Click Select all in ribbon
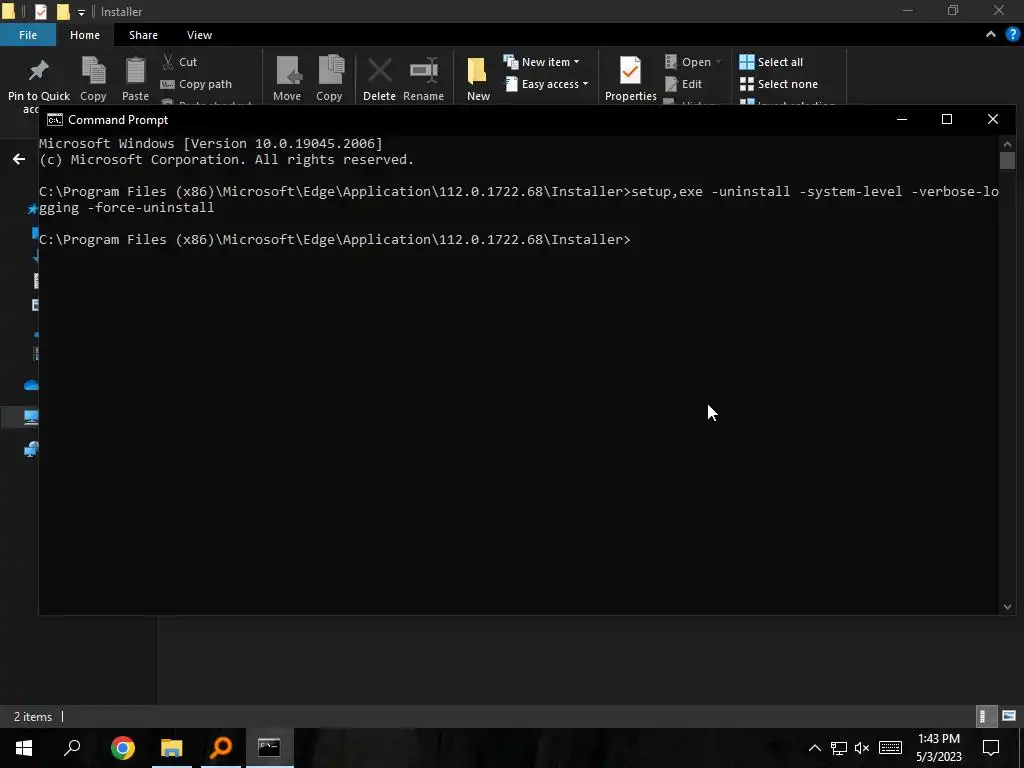The width and height of the screenshot is (1024, 768). click(771, 62)
